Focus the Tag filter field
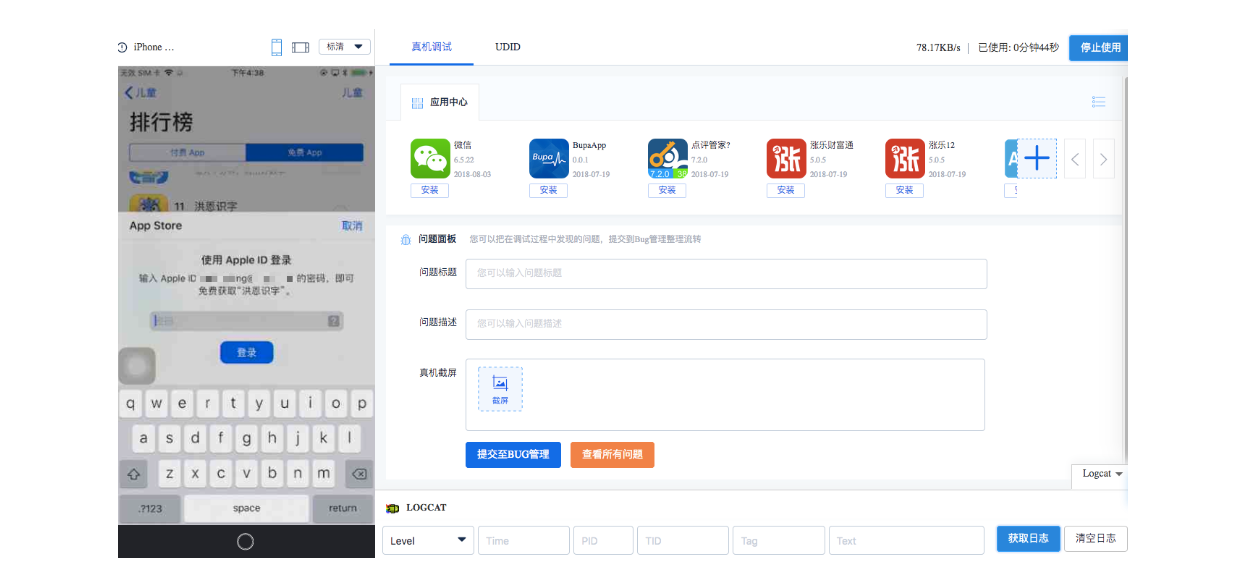Screen dimensions: 1246x587 click(x=779, y=540)
